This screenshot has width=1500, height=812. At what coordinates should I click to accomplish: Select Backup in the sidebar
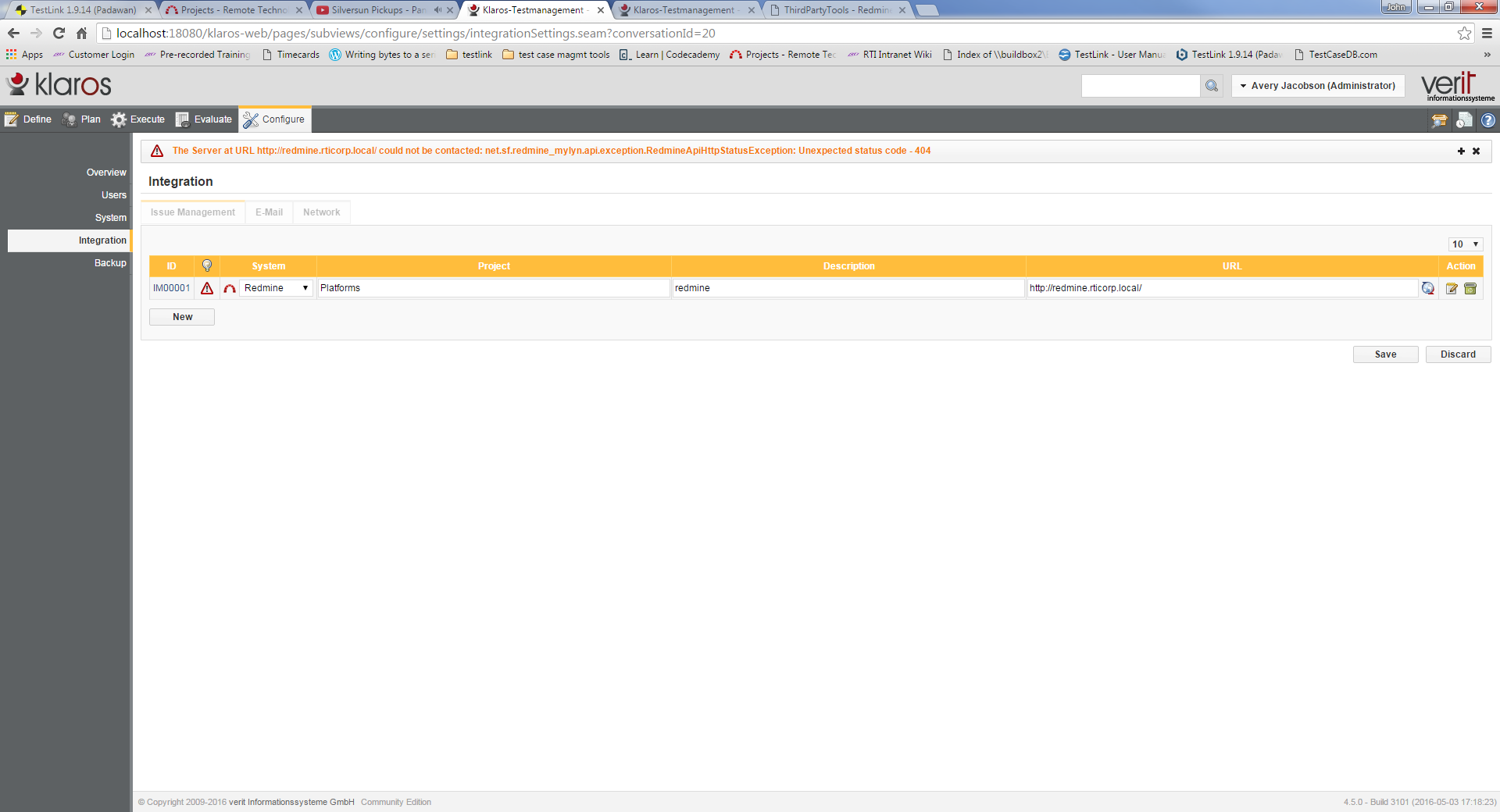click(110, 263)
